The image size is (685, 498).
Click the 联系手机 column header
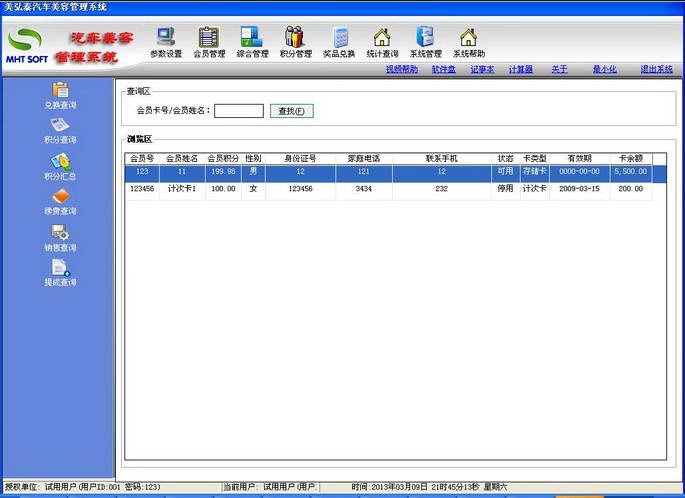[442, 159]
